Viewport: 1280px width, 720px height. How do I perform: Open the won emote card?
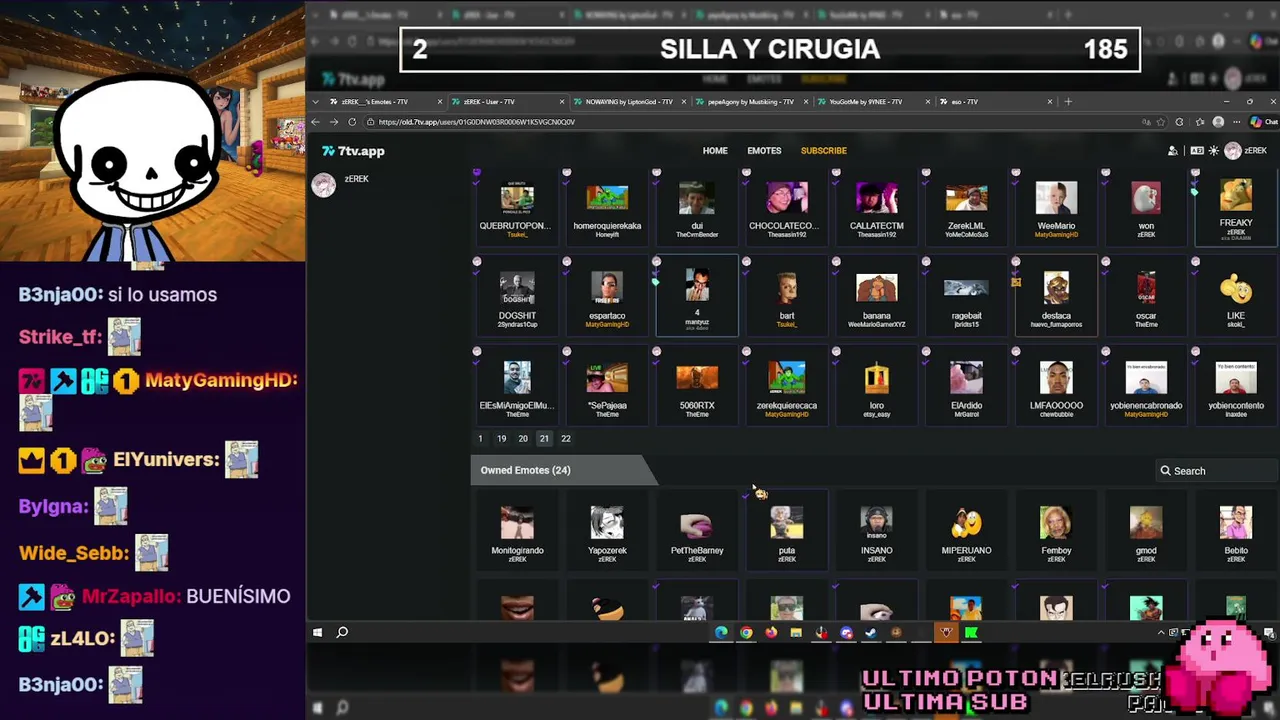[1146, 205]
